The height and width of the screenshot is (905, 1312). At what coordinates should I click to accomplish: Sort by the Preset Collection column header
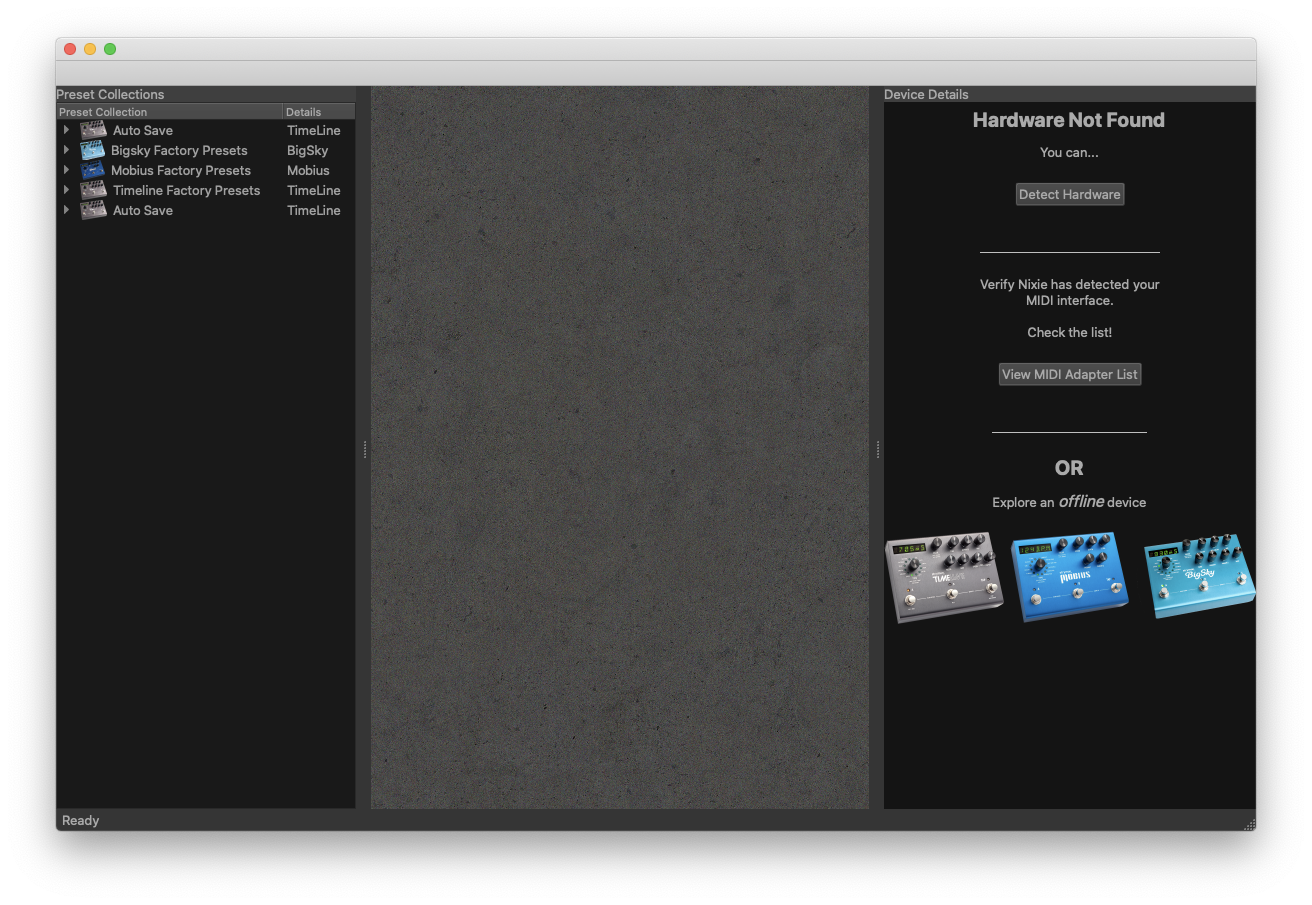coord(169,112)
